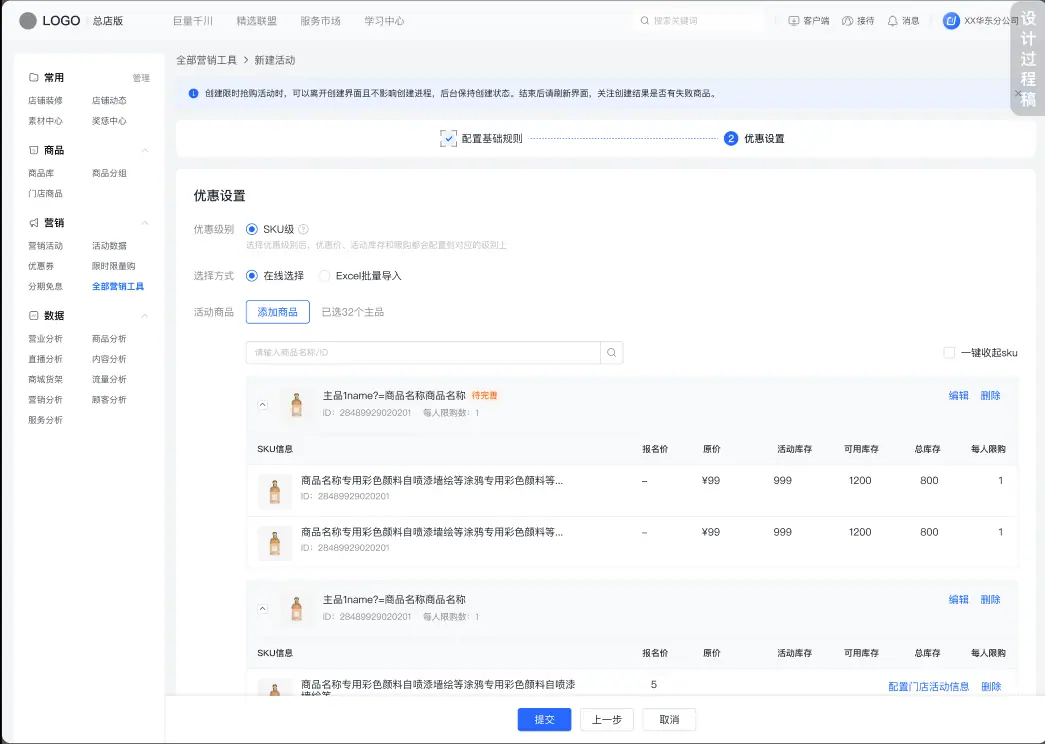Screen dimensions: 1045x744
Task: Click the 配置基础规则 completed step icon
Action: [x=449, y=138]
